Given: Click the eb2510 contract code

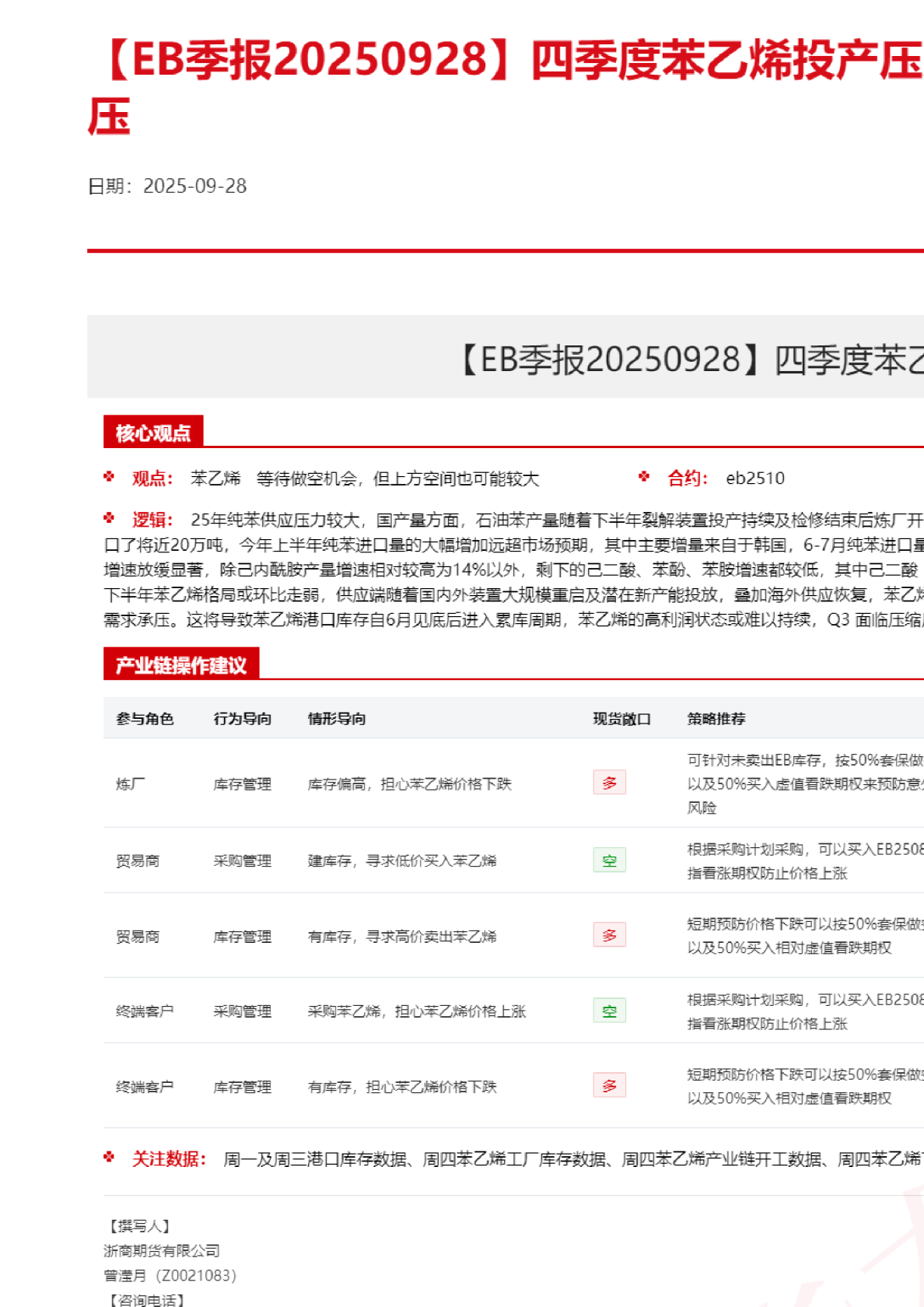Looking at the screenshot, I should pos(754,478).
